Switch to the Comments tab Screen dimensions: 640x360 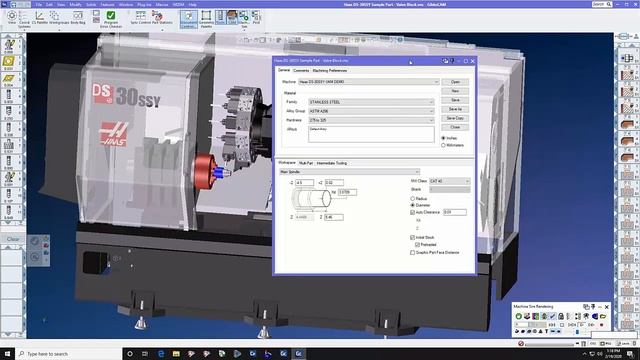pyautogui.click(x=301, y=71)
